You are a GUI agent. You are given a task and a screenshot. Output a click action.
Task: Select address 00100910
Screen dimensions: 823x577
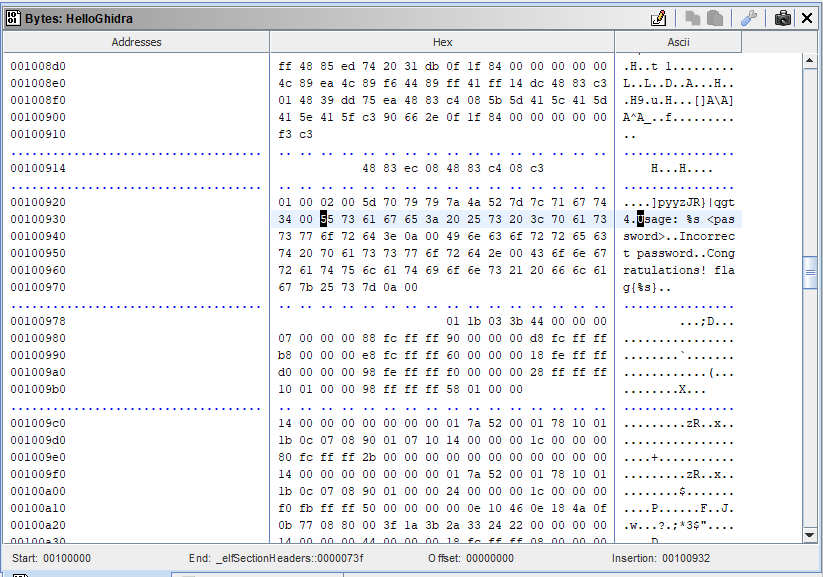coord(38,134)
